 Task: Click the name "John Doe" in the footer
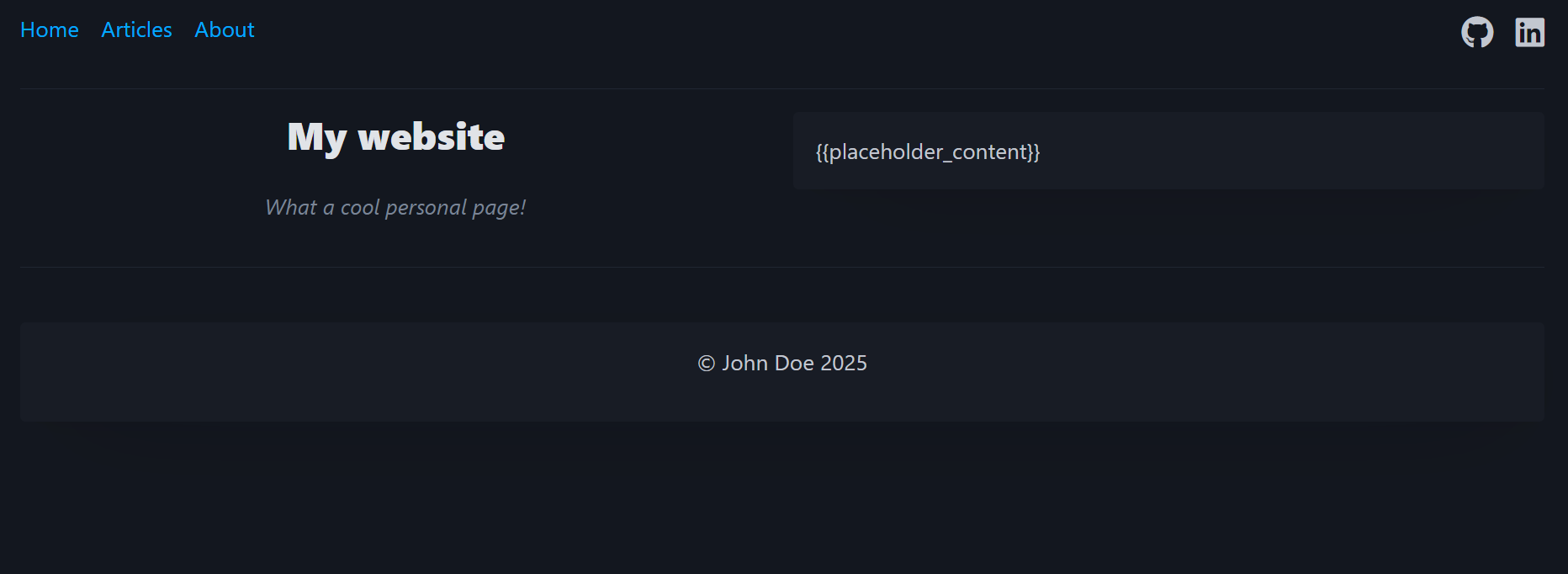tap(768, 364)
